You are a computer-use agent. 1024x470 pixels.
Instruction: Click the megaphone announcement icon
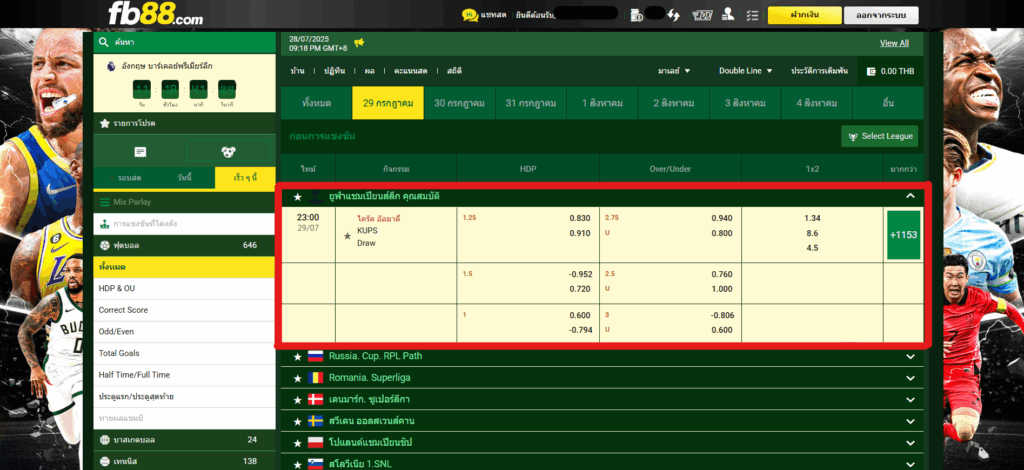pos(359,43)
